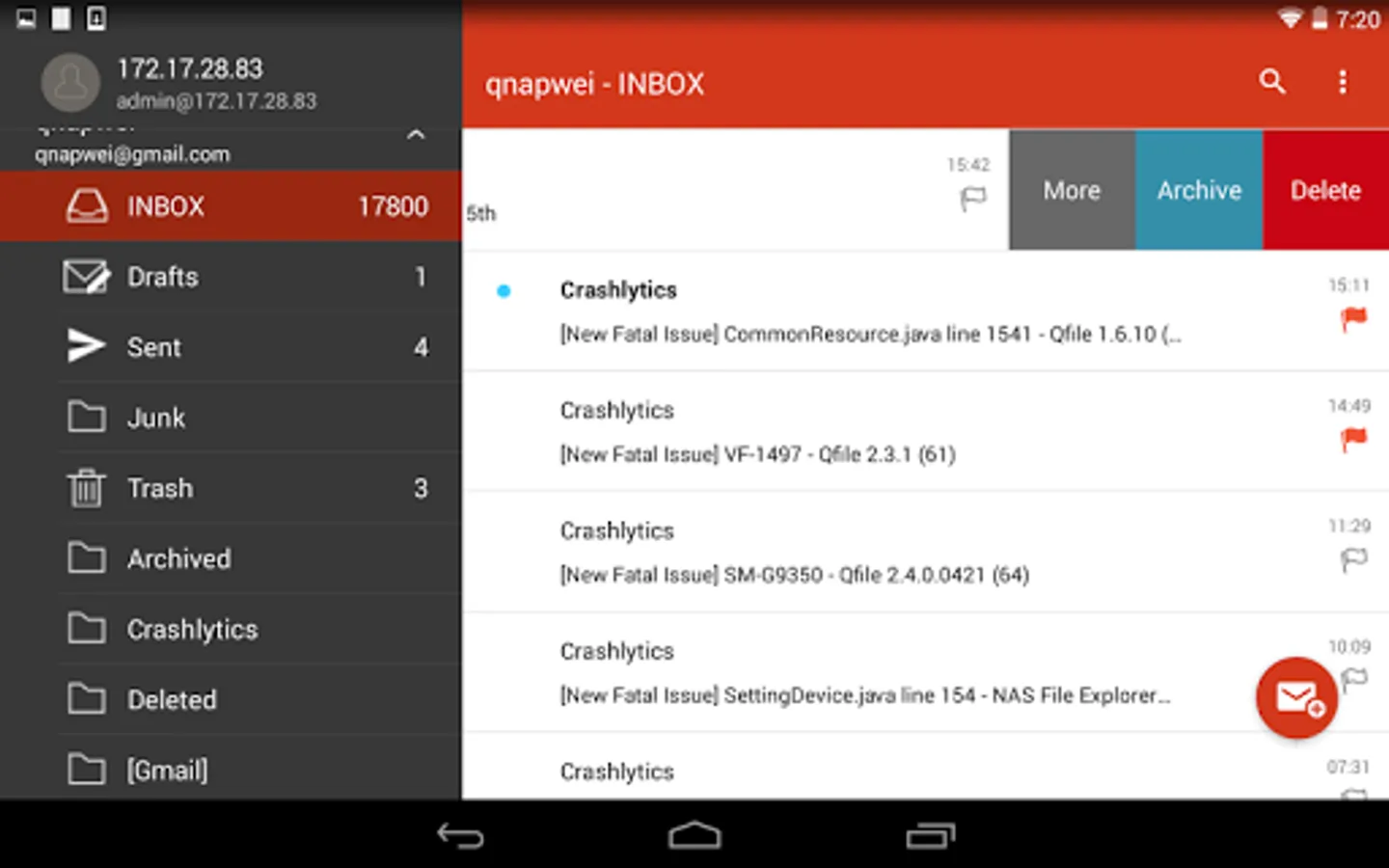The height and width of the screenshot is (868, 1389).
Task: Click the Drafts envelope-pencil icon
Action: (x=87, y=277)
